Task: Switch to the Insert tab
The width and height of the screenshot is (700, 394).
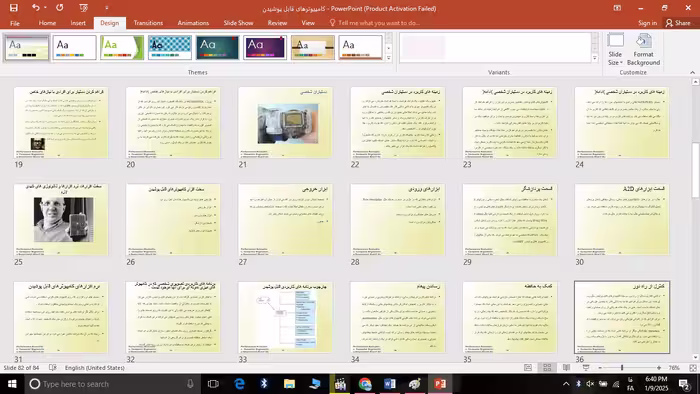Action: pos(78,23)
